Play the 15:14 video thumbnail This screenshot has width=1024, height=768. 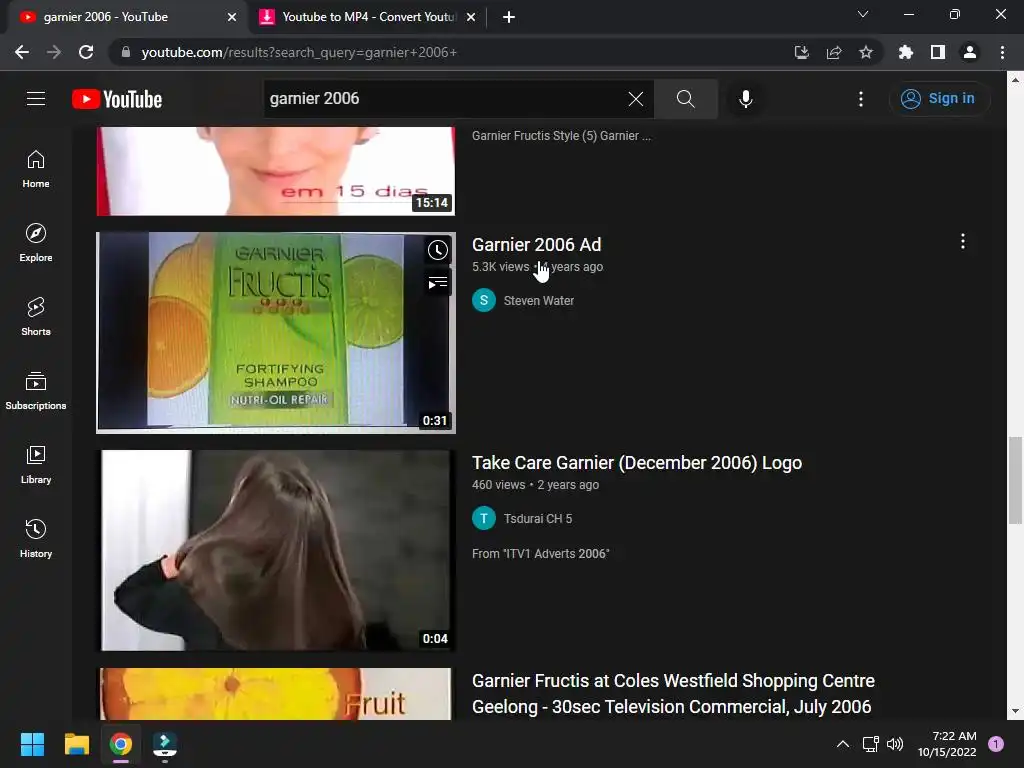[x=276, y=171]
